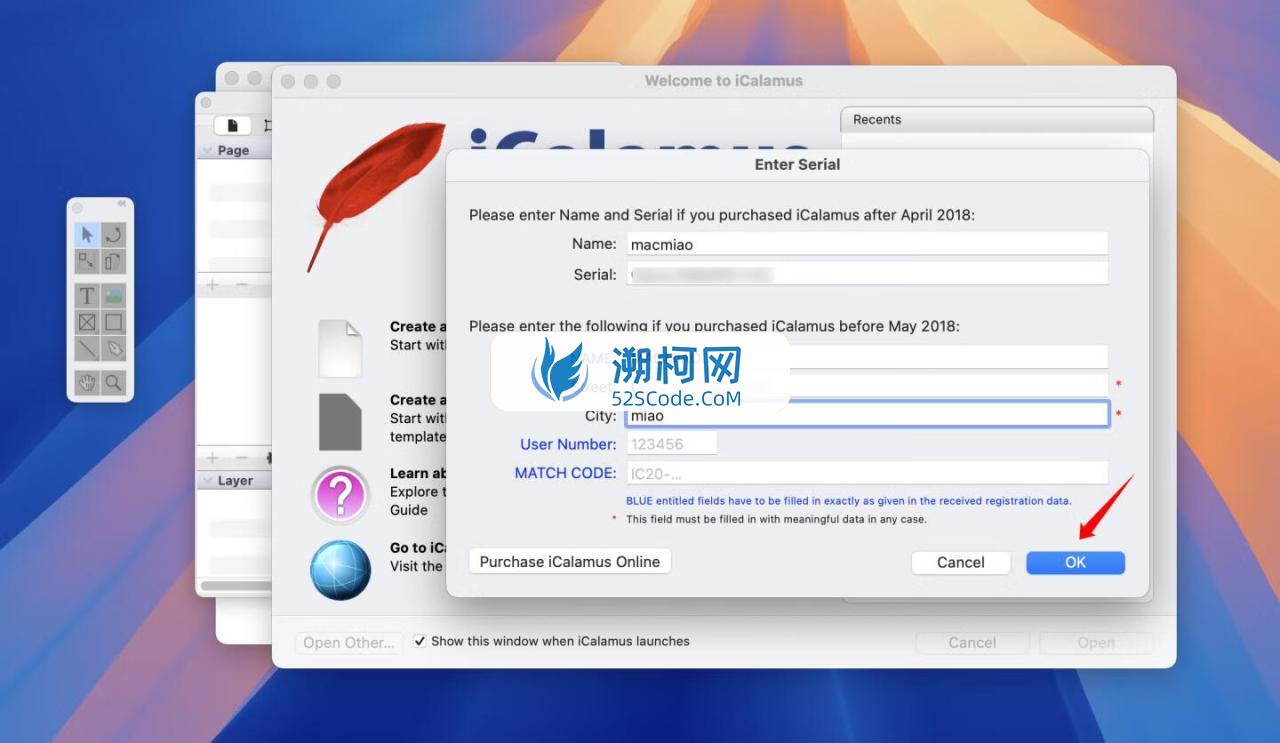Open the blue globe website icon

tap(340, 570)
